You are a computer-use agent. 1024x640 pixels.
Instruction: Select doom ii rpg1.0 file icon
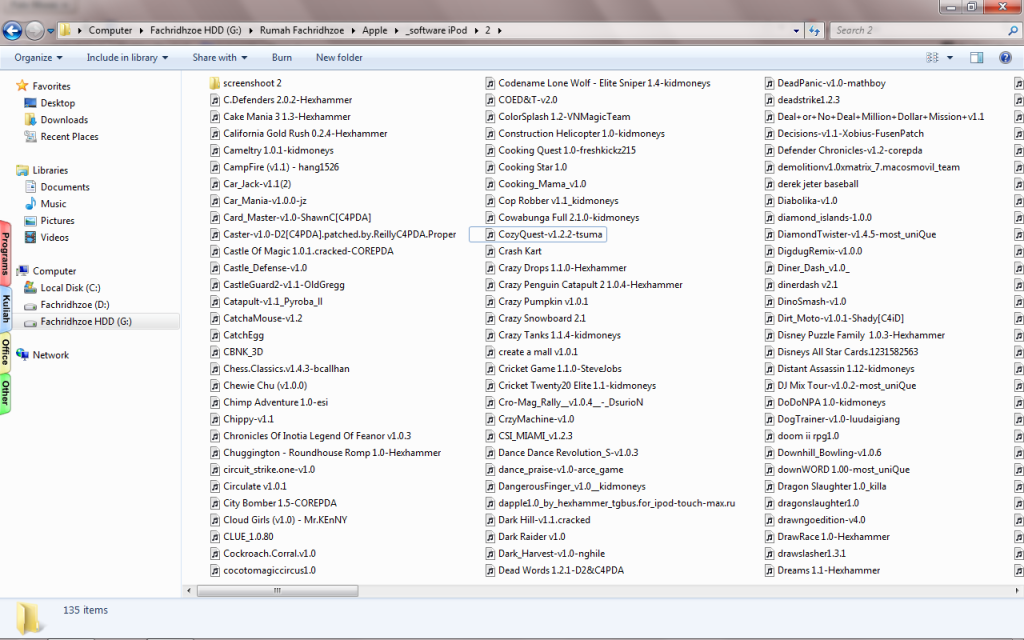click(x=769, y=436)
